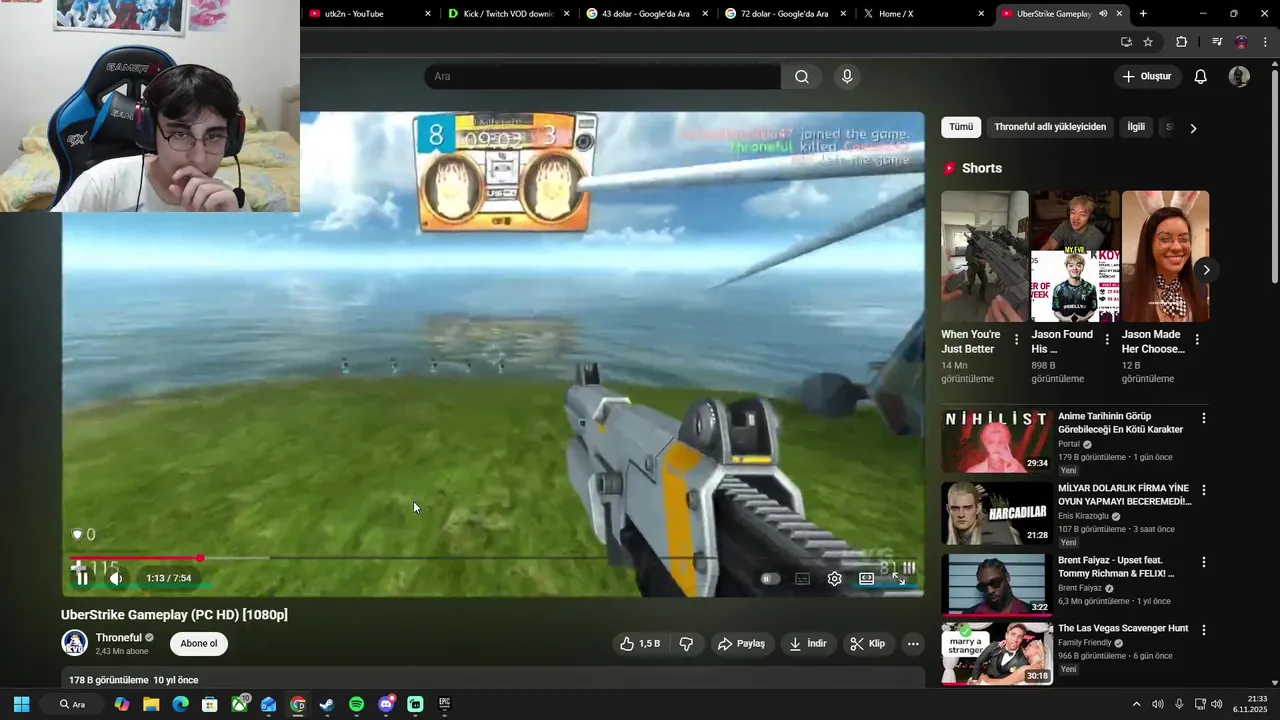
Task: Open the Anime Tarihinin Görüp Görebileceği video title
Action: 1120,423
